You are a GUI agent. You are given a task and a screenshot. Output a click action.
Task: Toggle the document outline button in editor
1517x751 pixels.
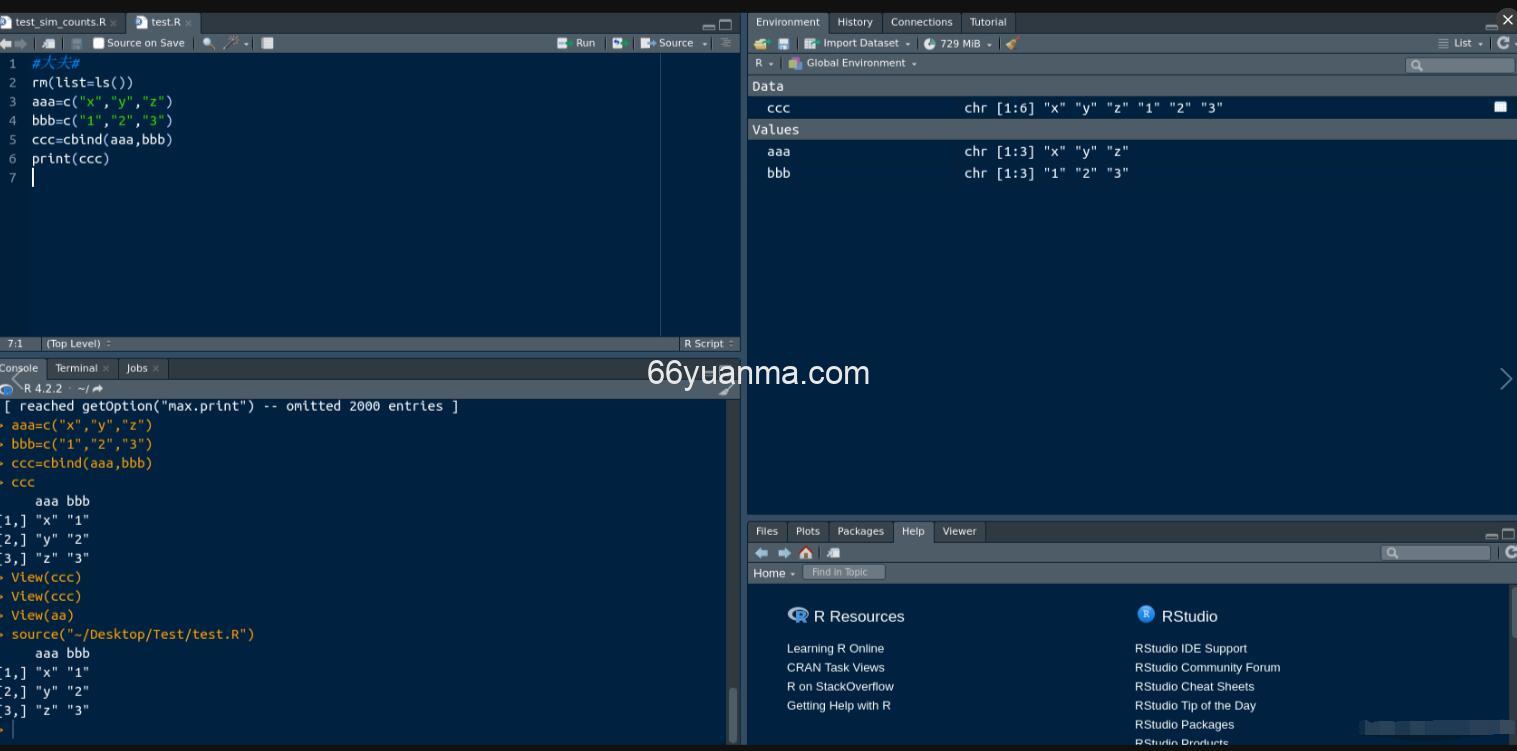point(726,43)
